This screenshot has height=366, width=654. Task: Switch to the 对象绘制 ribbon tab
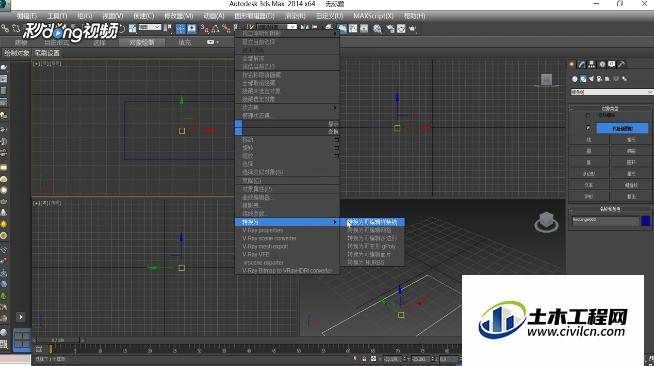click(142, 42)
